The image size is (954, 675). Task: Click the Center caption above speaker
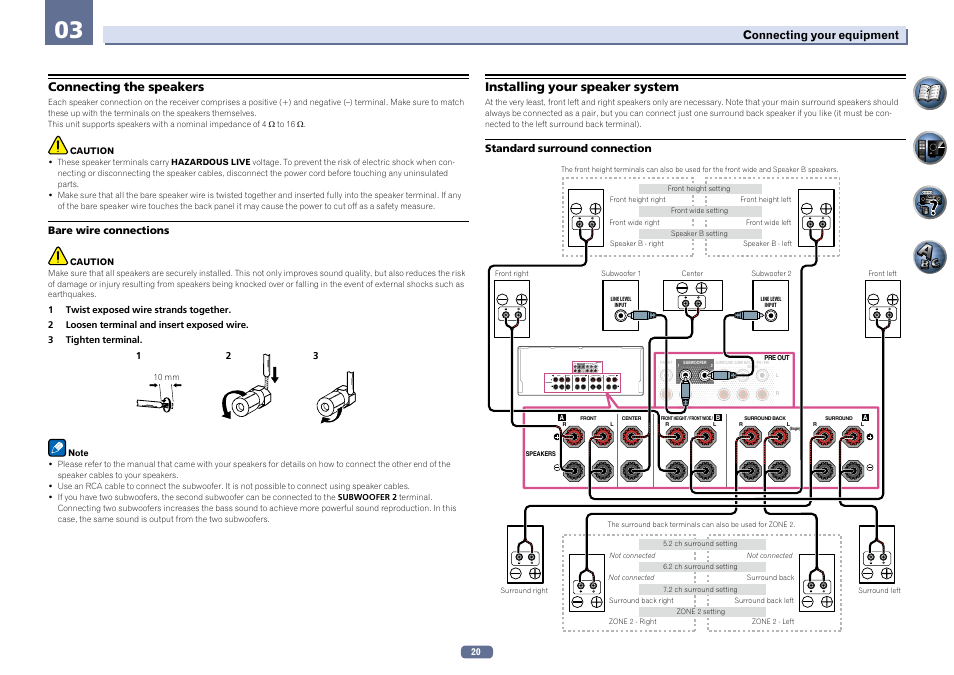point(692,274)
